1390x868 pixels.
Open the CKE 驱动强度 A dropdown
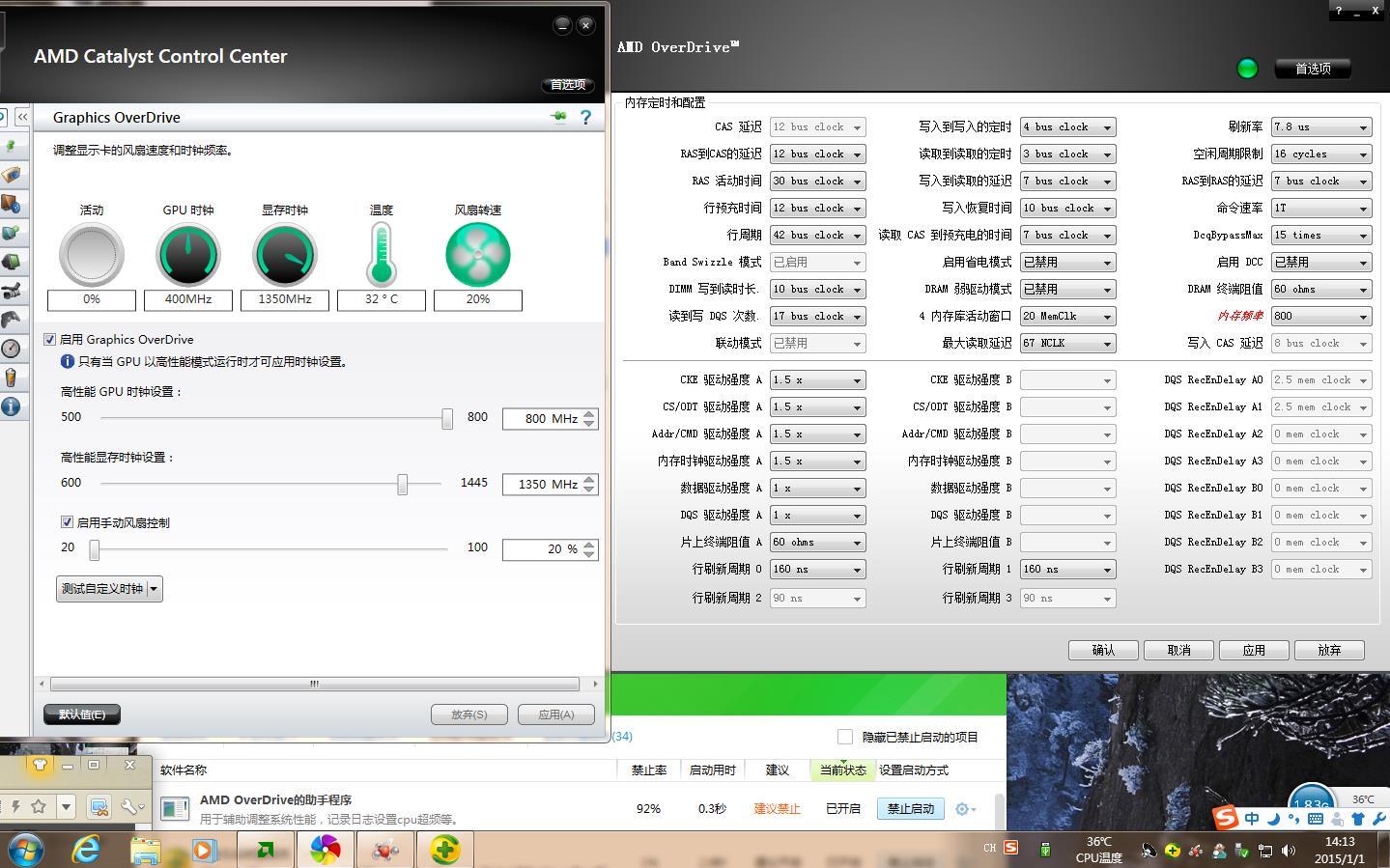pos(817,380)
